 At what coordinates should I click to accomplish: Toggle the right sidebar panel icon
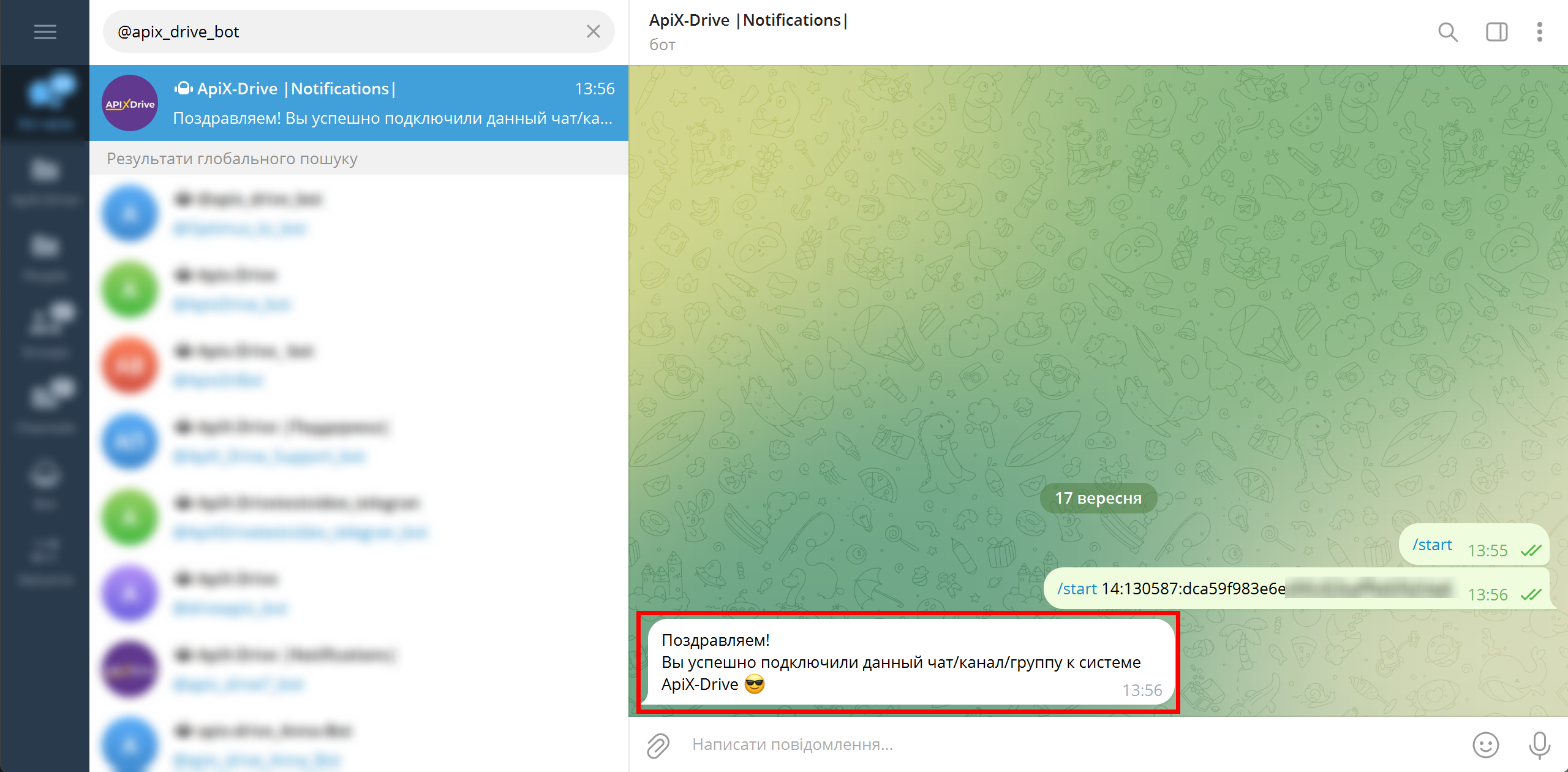tap(1496, 32)
